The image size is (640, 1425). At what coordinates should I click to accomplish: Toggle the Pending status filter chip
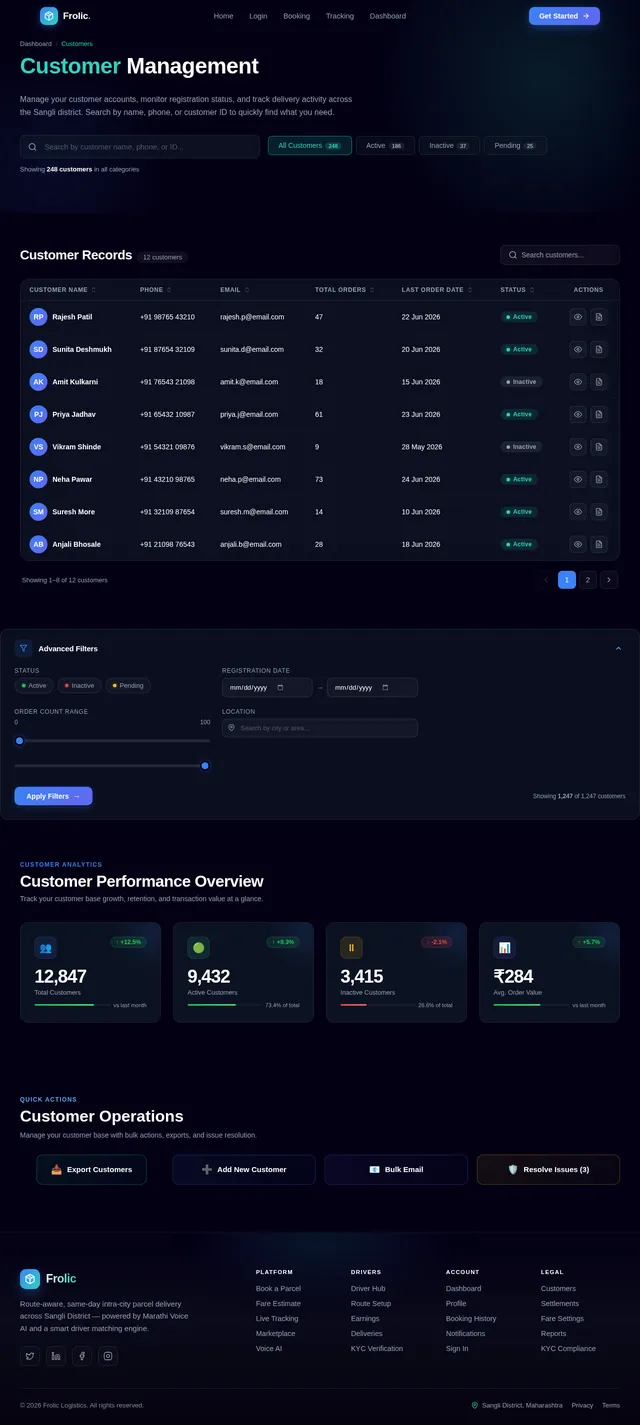click(x=128, y=685)
